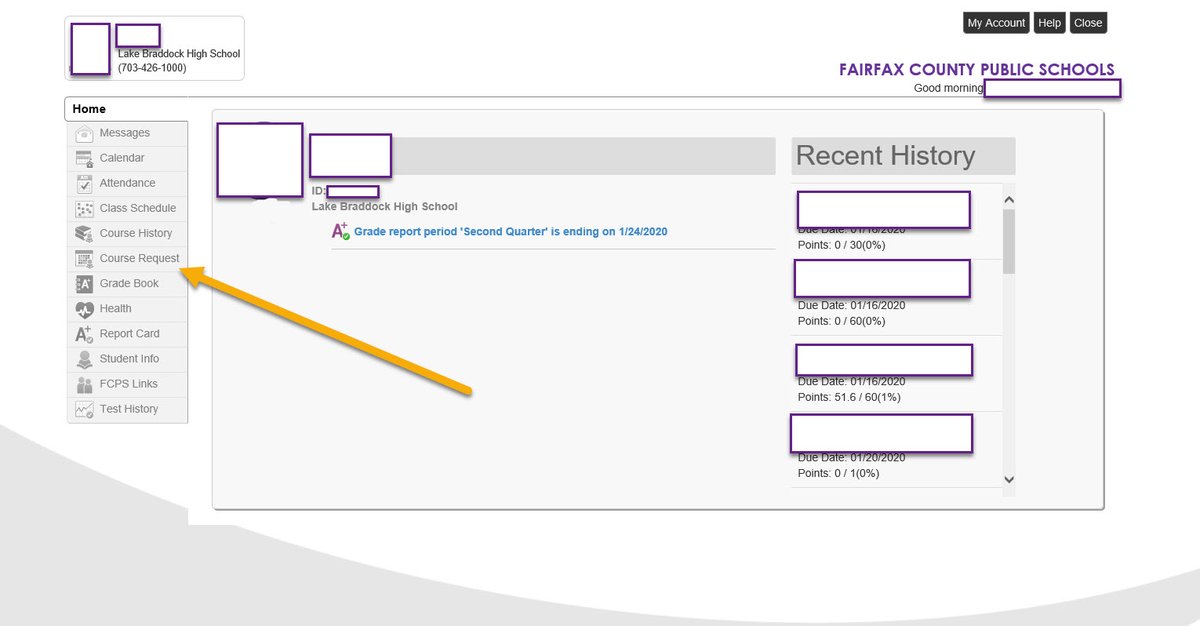Click the 'Points: 0 / 60(0%)' entry

[x=841, y=321]
